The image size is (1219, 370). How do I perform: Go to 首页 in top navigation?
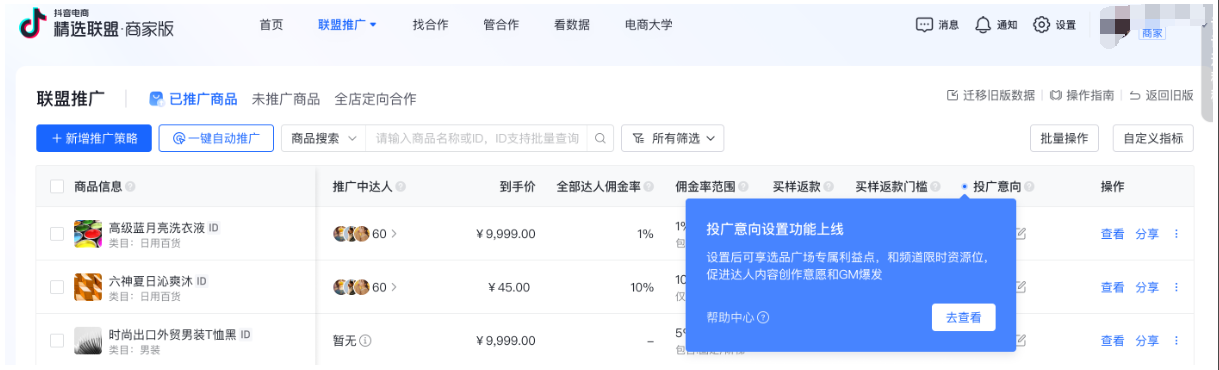coord(271,25)
